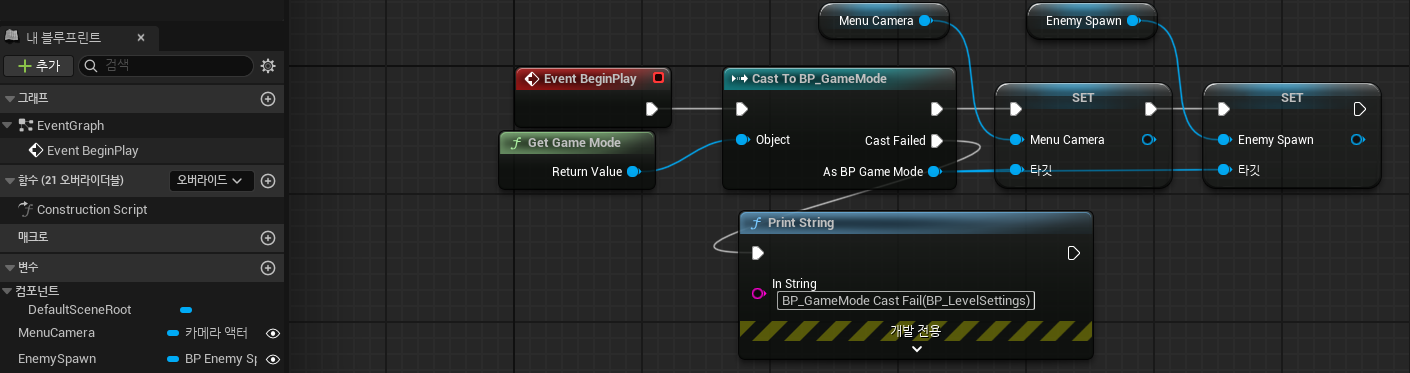Collapse the 함수 section

click(10, 181)
